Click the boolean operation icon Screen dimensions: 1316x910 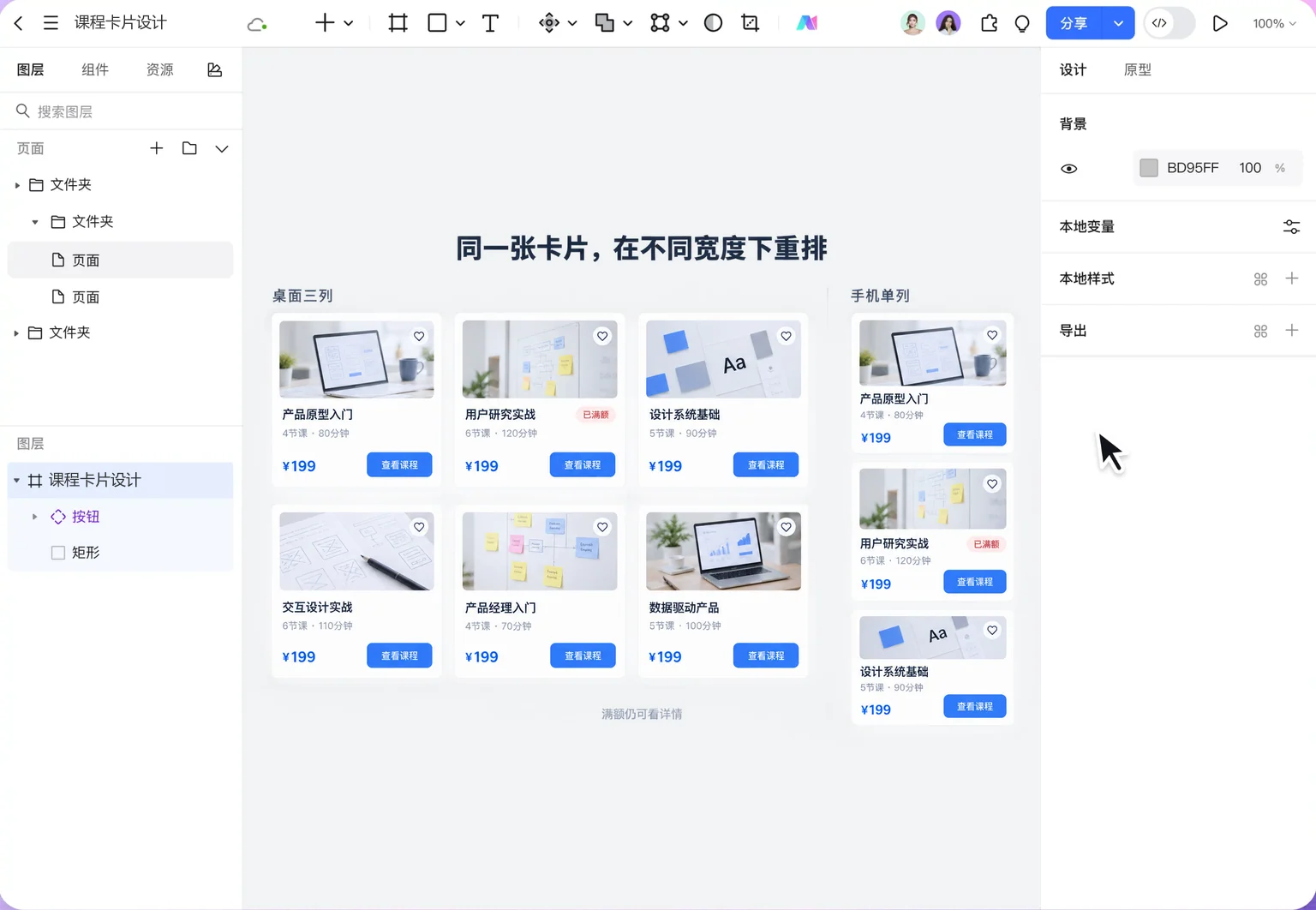pyautogui.click(x=605, y=23)
